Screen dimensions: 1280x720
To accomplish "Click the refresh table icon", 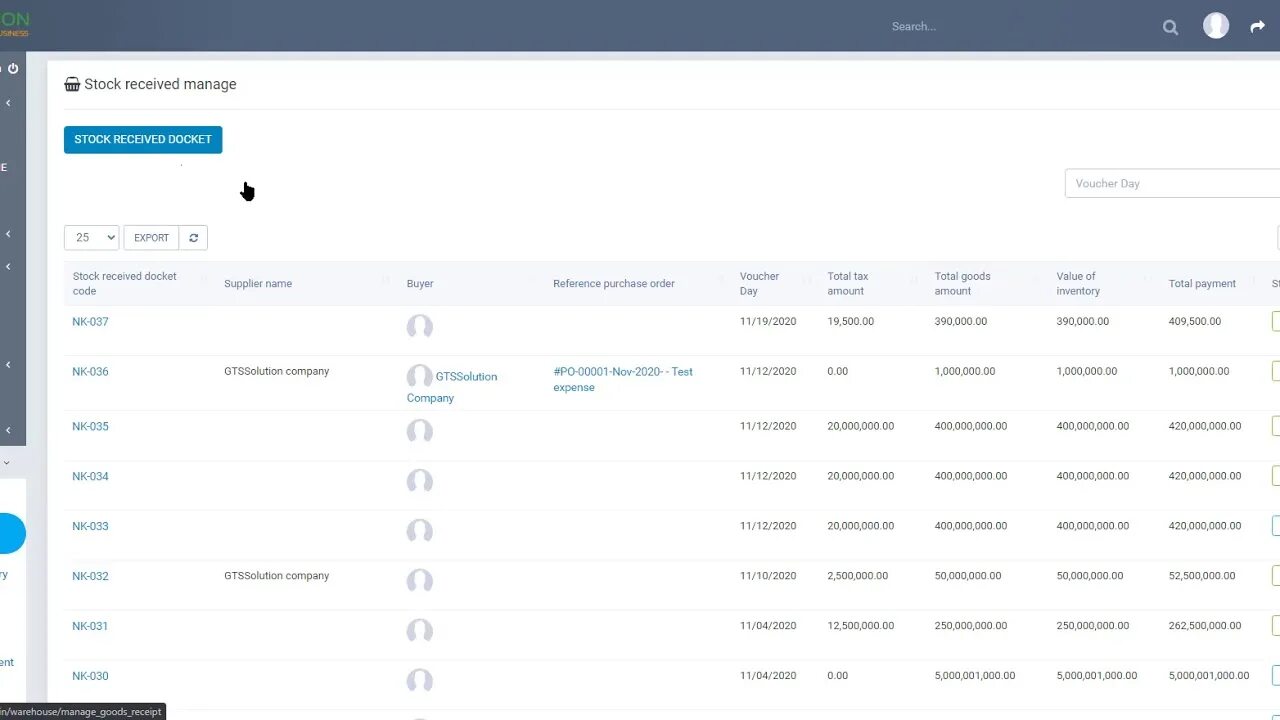I will (193, 238).
